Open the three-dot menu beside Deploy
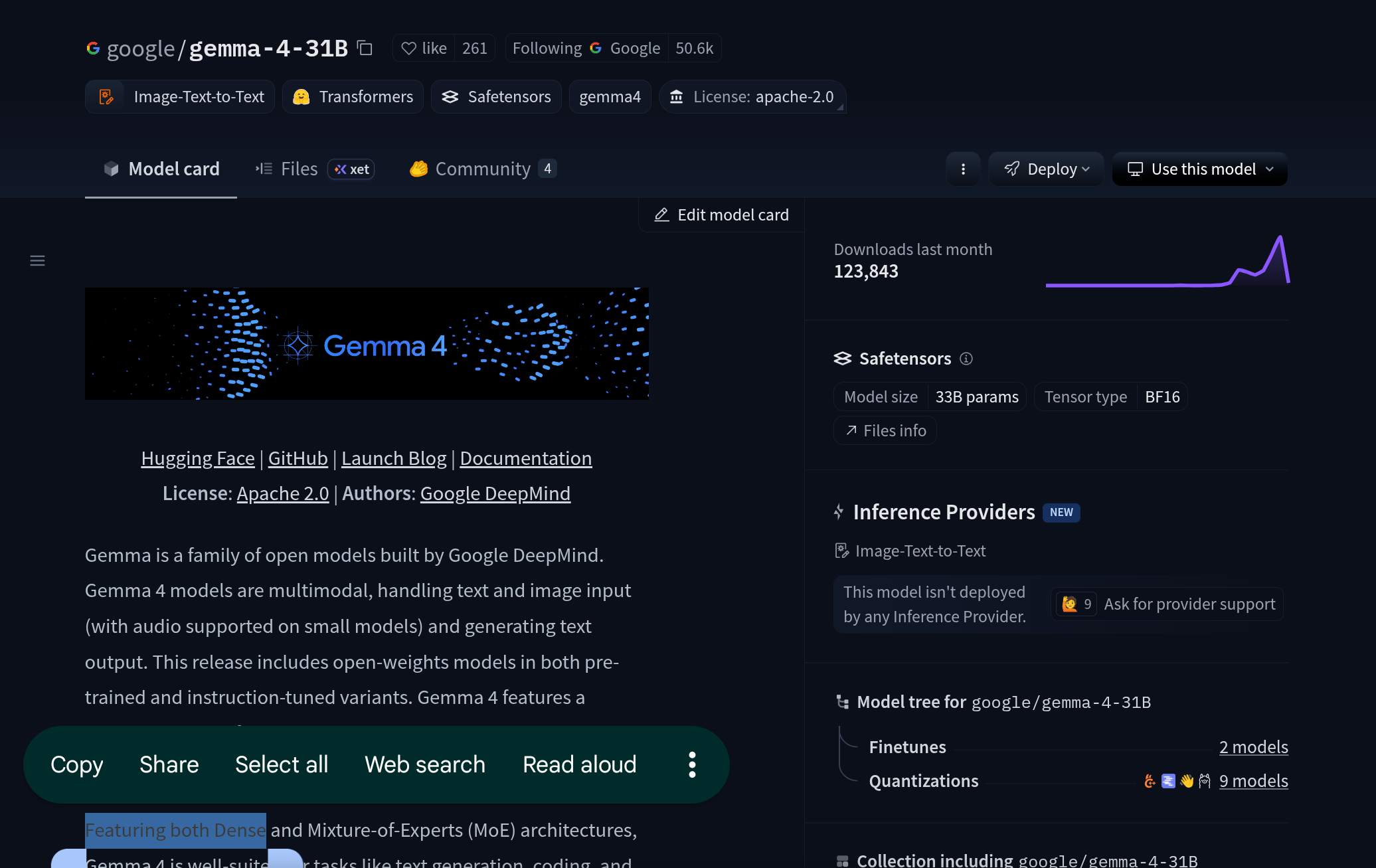The height and width of the screenshot is (868, 1376). coord(963,169)
